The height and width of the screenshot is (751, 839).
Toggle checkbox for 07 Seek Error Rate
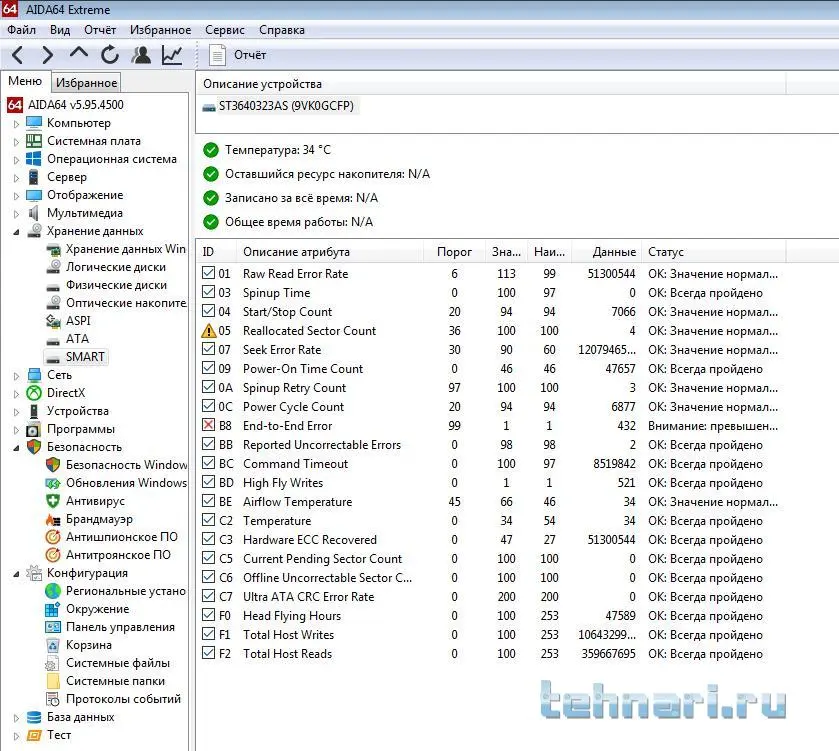pyautogui.click(x=208, y=349)
